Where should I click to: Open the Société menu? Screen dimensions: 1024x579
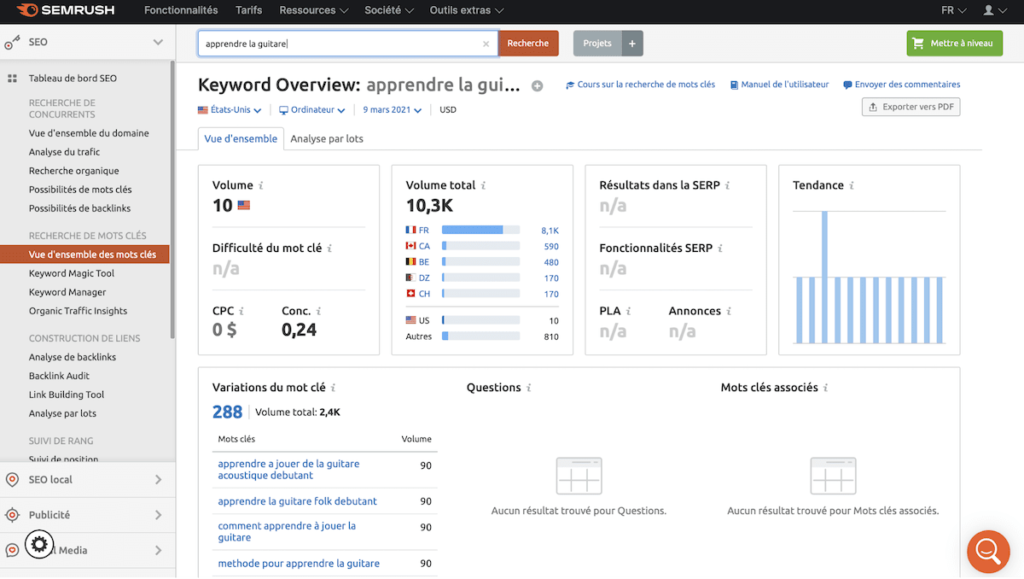[389, 10]
